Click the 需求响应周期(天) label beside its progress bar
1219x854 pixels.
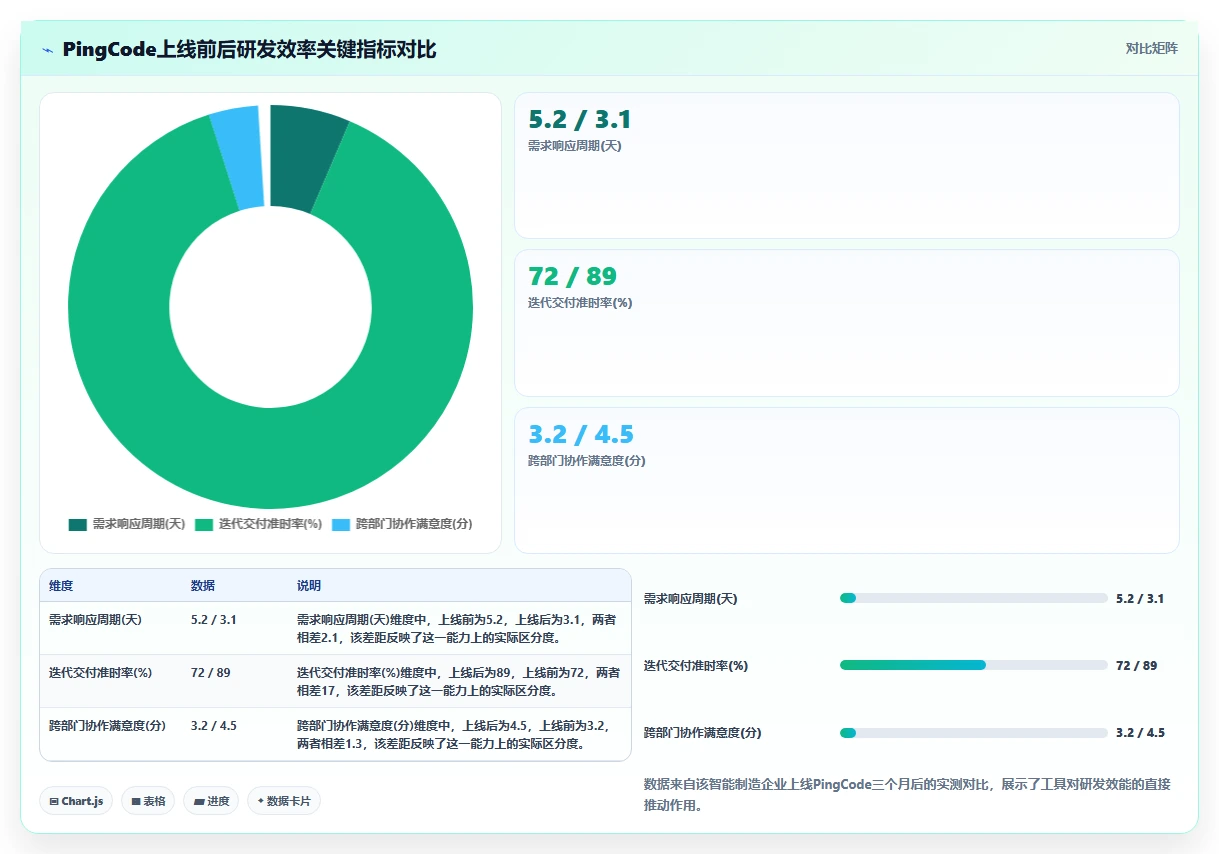coord(691,599)
